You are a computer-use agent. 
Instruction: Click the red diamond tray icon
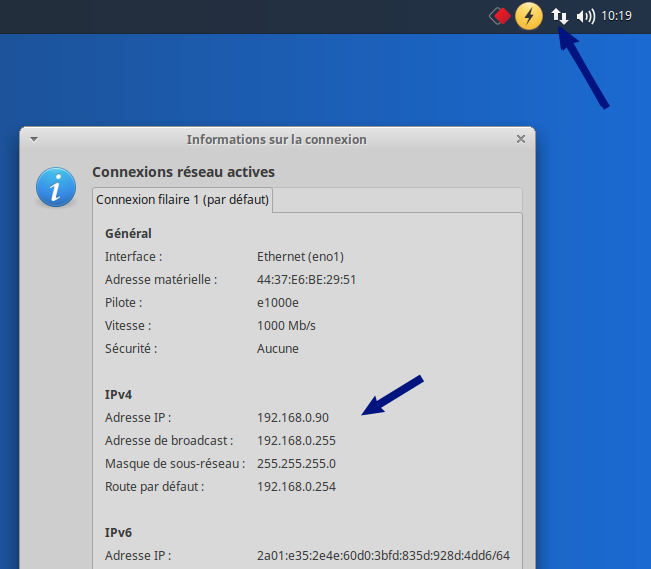tap(500, 16)
